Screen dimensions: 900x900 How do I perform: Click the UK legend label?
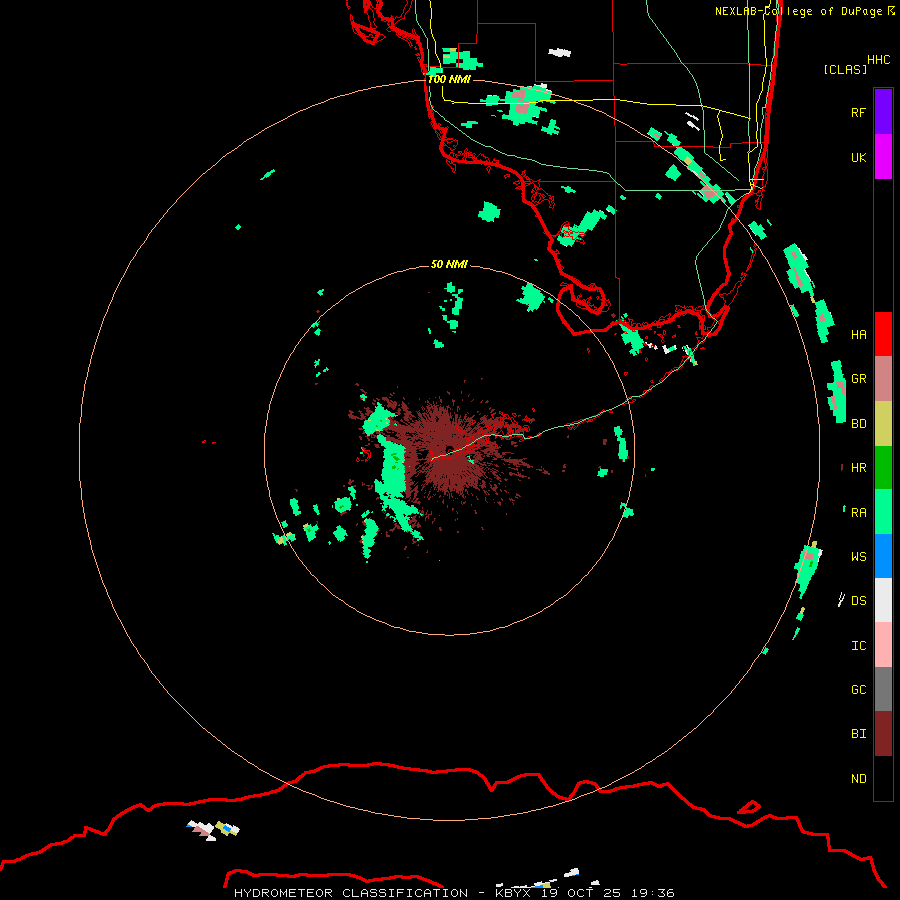pos(858,157)
